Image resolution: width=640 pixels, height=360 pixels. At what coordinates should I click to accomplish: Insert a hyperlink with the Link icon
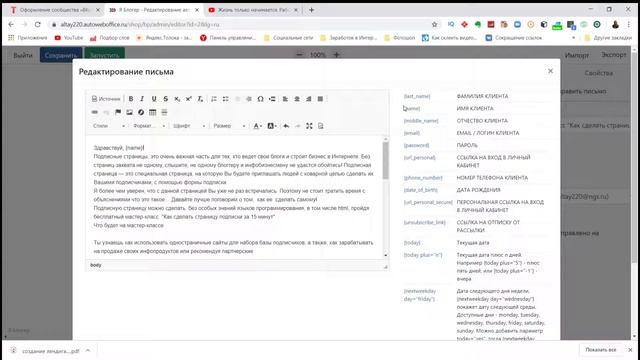[95, 112]
